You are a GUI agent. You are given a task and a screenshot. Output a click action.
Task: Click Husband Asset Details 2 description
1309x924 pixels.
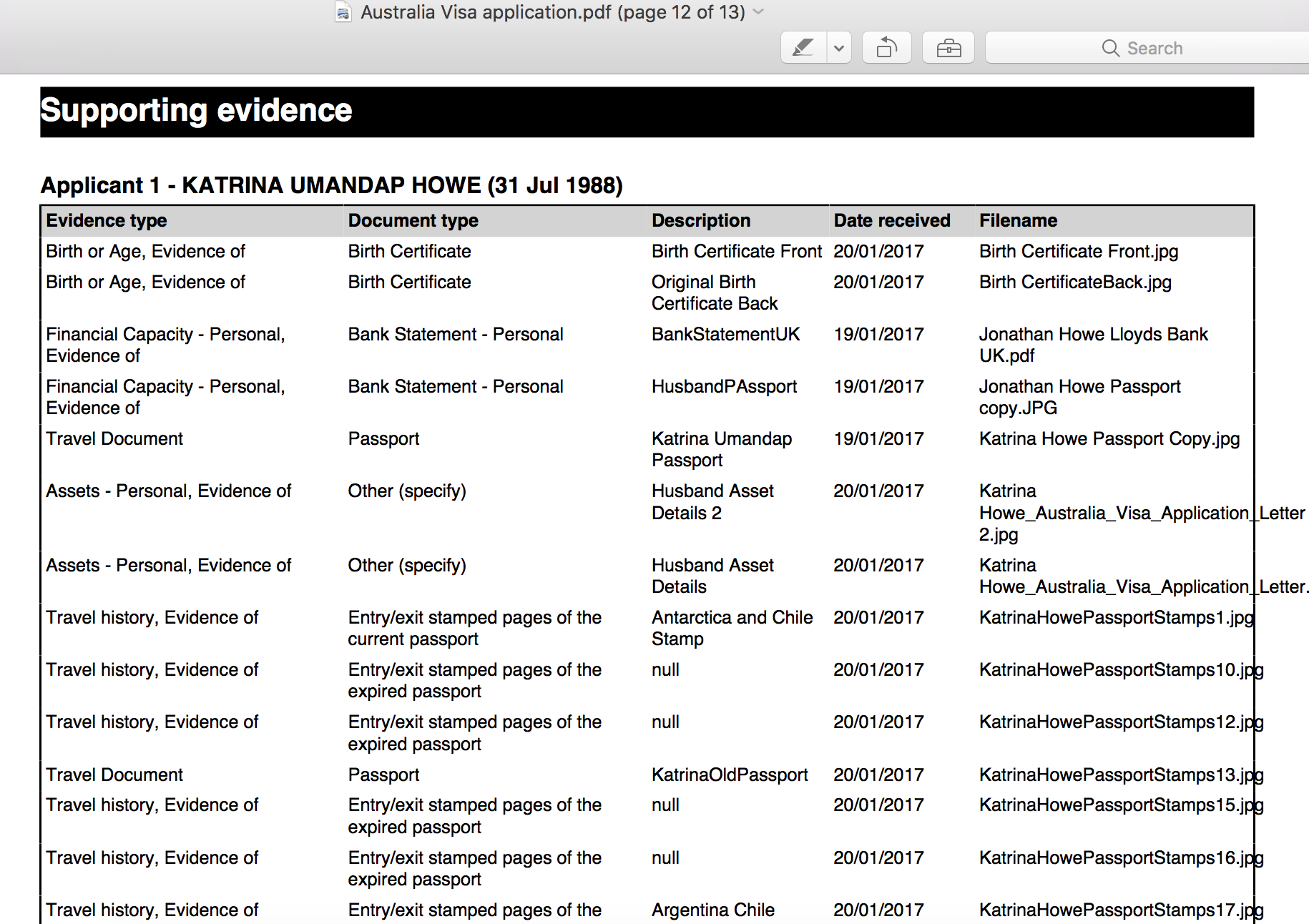click(712, 502)
